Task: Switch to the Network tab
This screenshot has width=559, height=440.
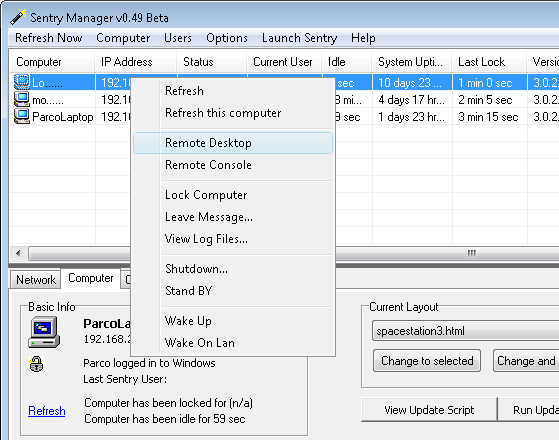Action: (x=36, y=280)
